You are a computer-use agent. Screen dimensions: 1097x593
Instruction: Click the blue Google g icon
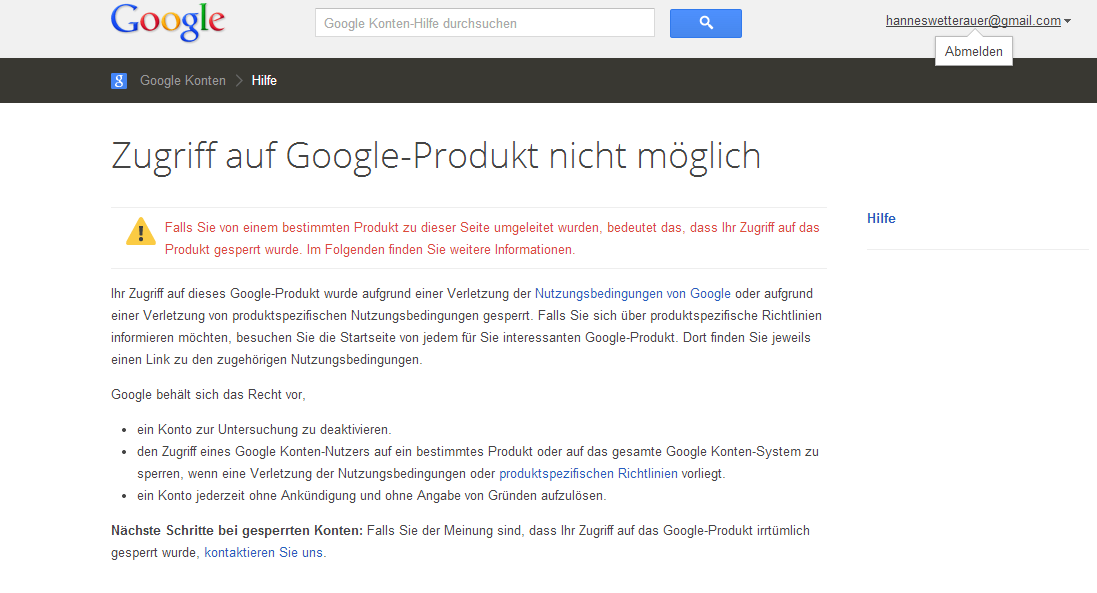pyautogui.click(x=119, y=80)
